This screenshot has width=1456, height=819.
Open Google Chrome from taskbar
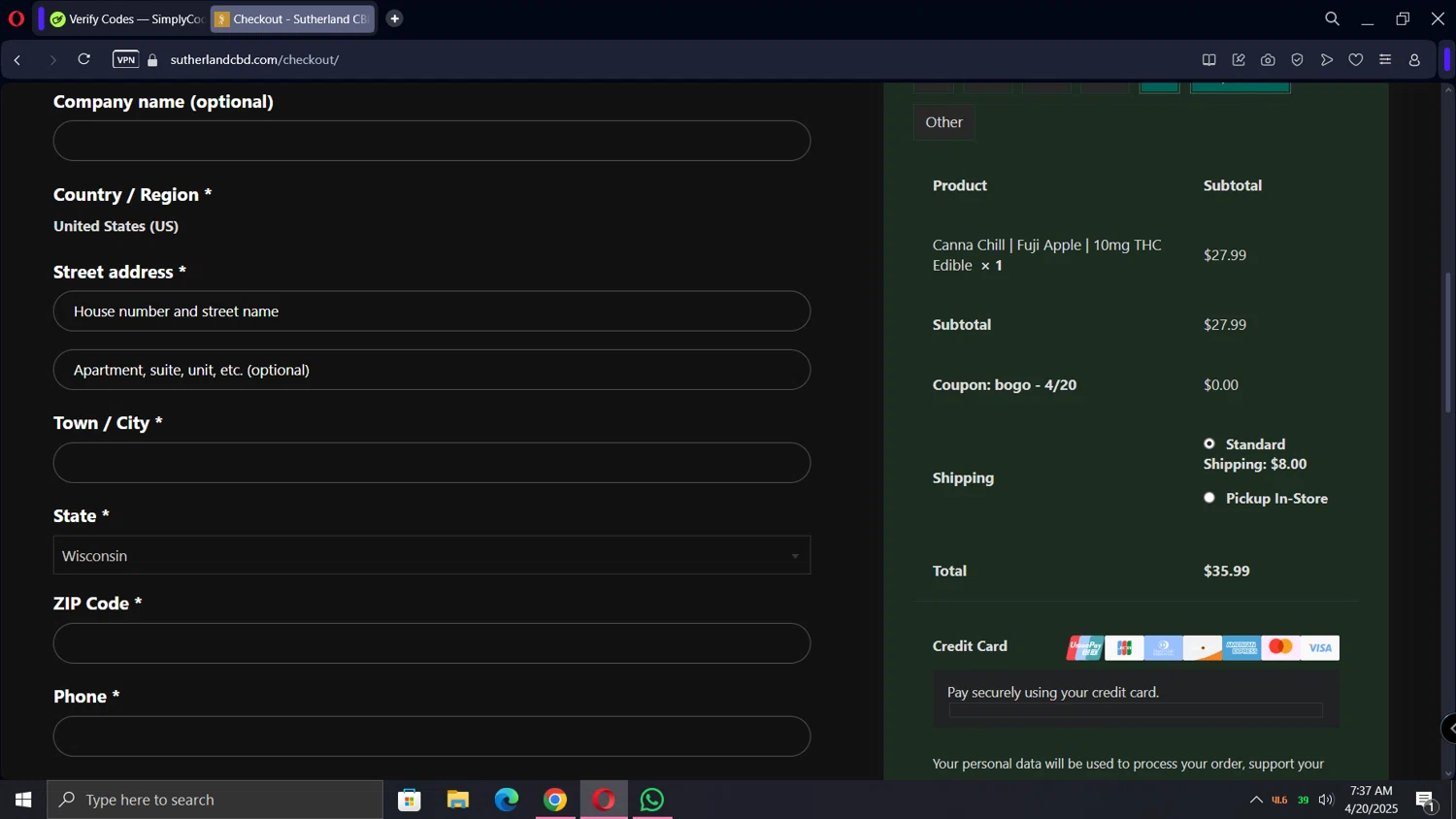point(555,800)
